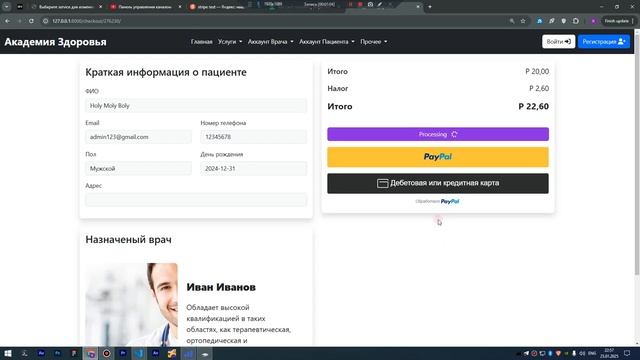Click the Регистрация button
Screen dimensions: 640x360
(x=604, y=42)
